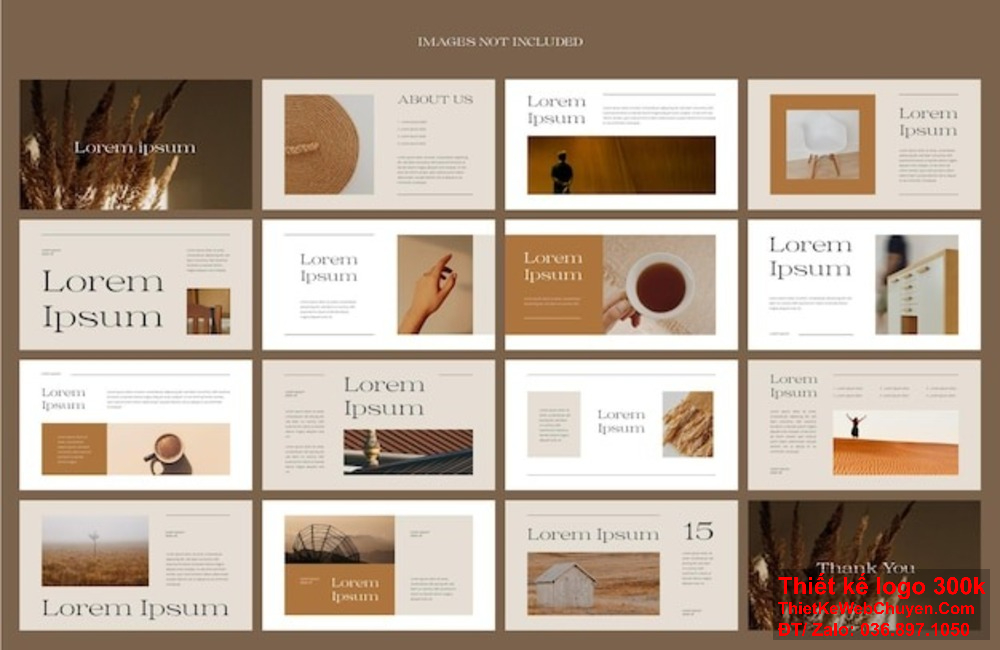Select the white drawer cabinet photo
Viewport: 1000px width, 650px height.
pyautogui.click(x=916, y=285)
